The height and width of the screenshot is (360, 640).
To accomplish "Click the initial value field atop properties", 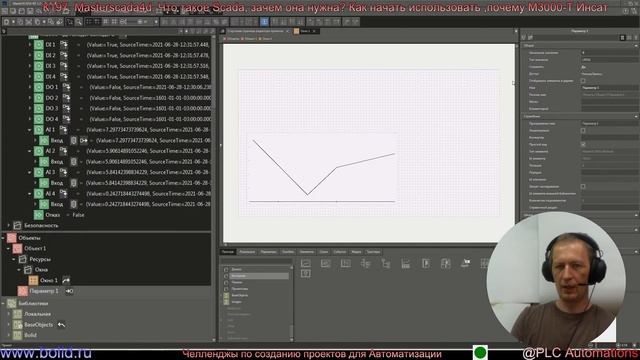I will tap(609, 53).
